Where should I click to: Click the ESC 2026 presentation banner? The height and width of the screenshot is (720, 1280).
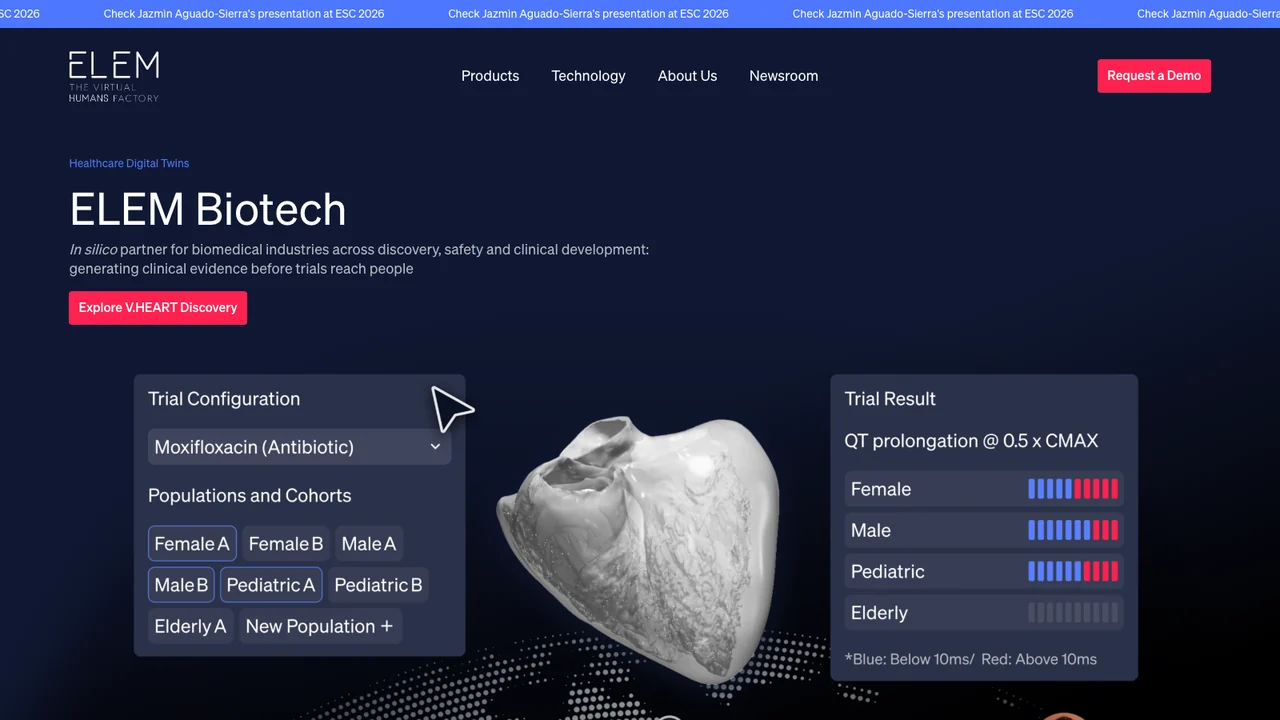point(640,14)
